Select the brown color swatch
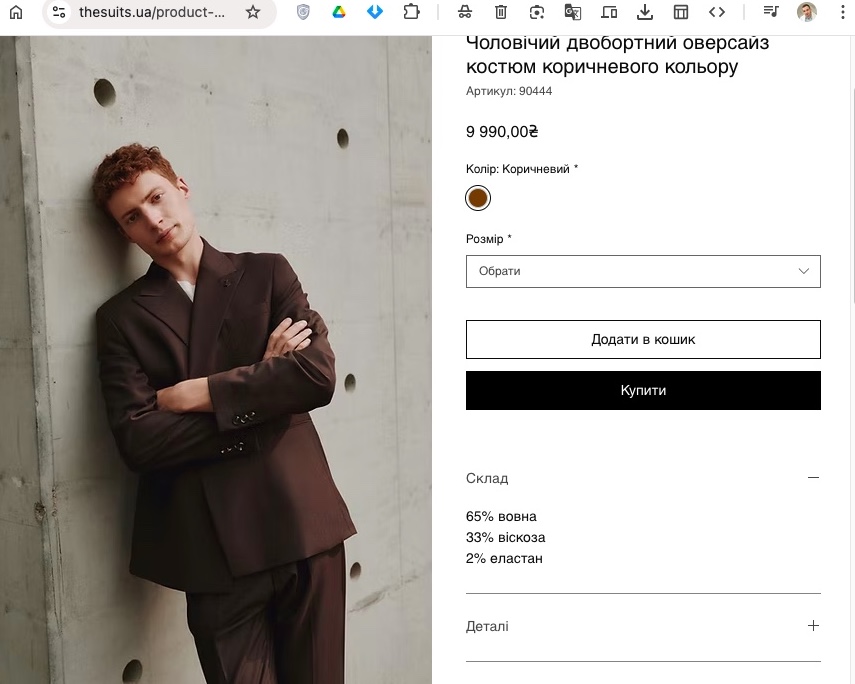855x684 pixels. [478, 198]
